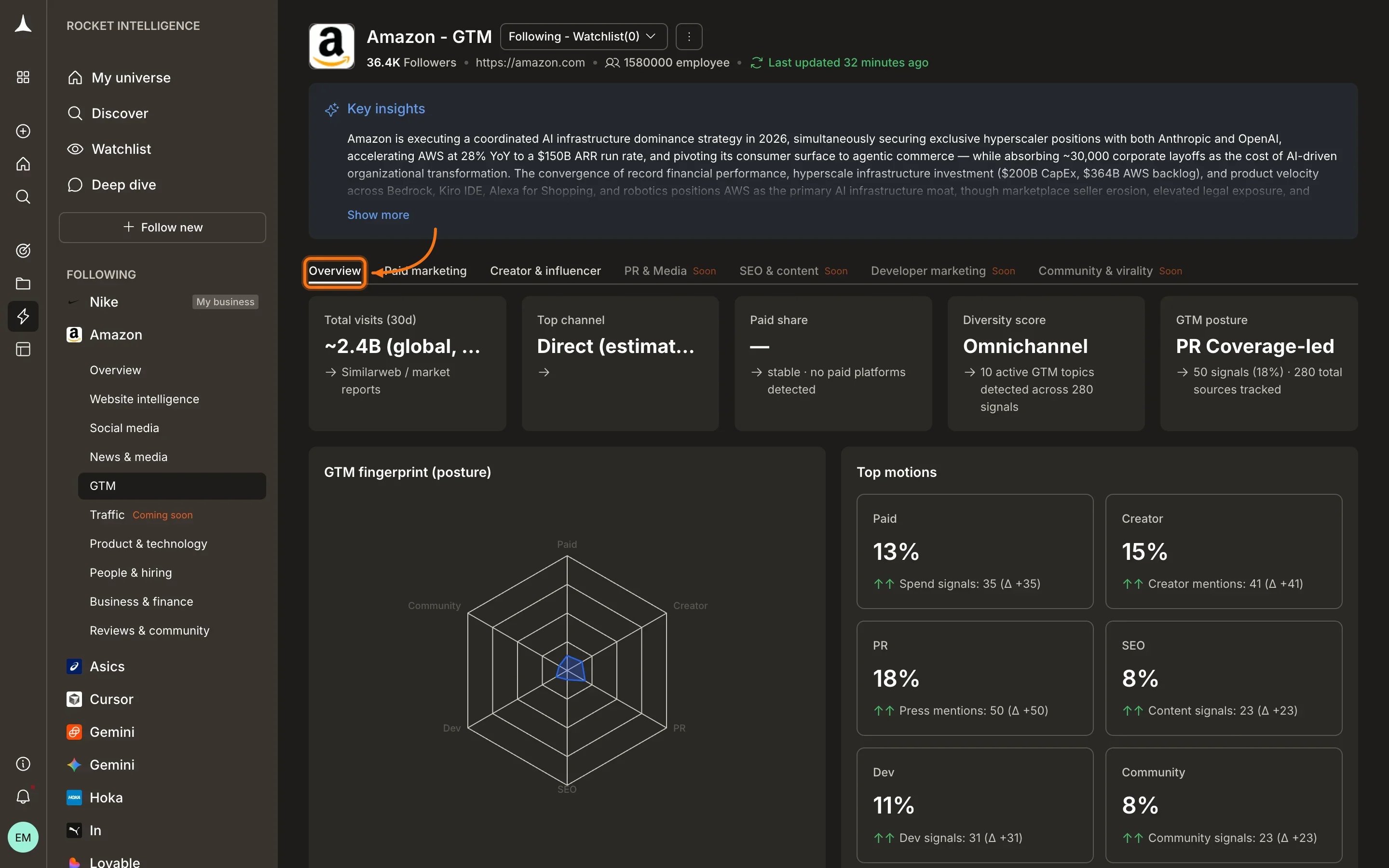Screen dimensions: 1389x868
Task: Click the Hoka logo icon in the sidebar
Action: (x=74, y=798)
